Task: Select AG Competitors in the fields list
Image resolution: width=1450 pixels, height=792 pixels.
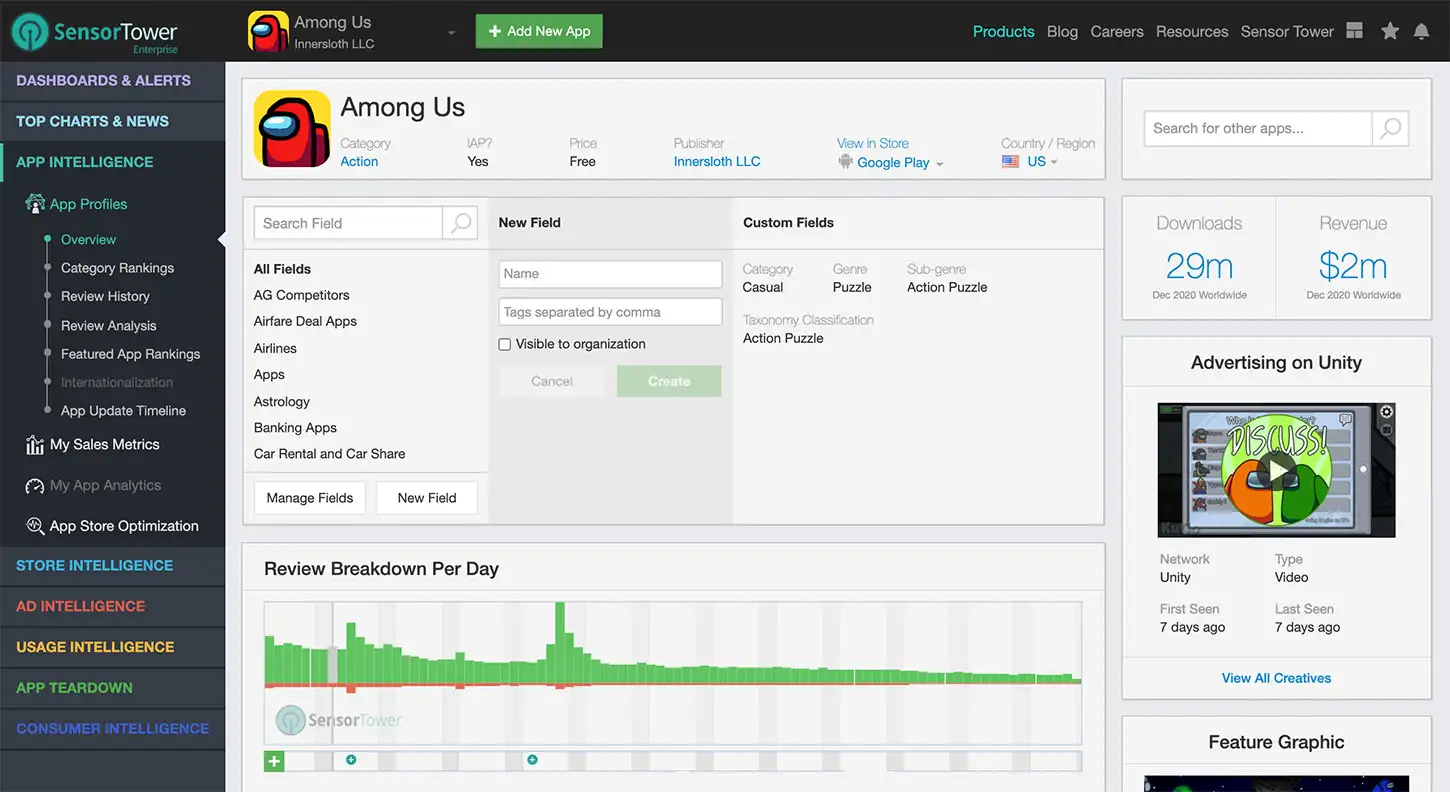Action: (301, 295)
